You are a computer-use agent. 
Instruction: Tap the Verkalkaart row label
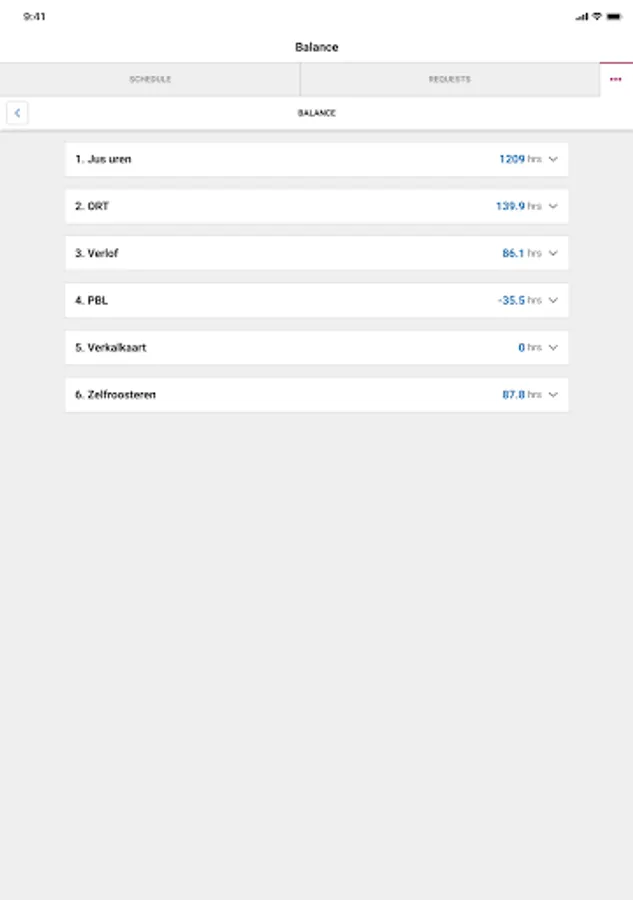click(111, 347)
